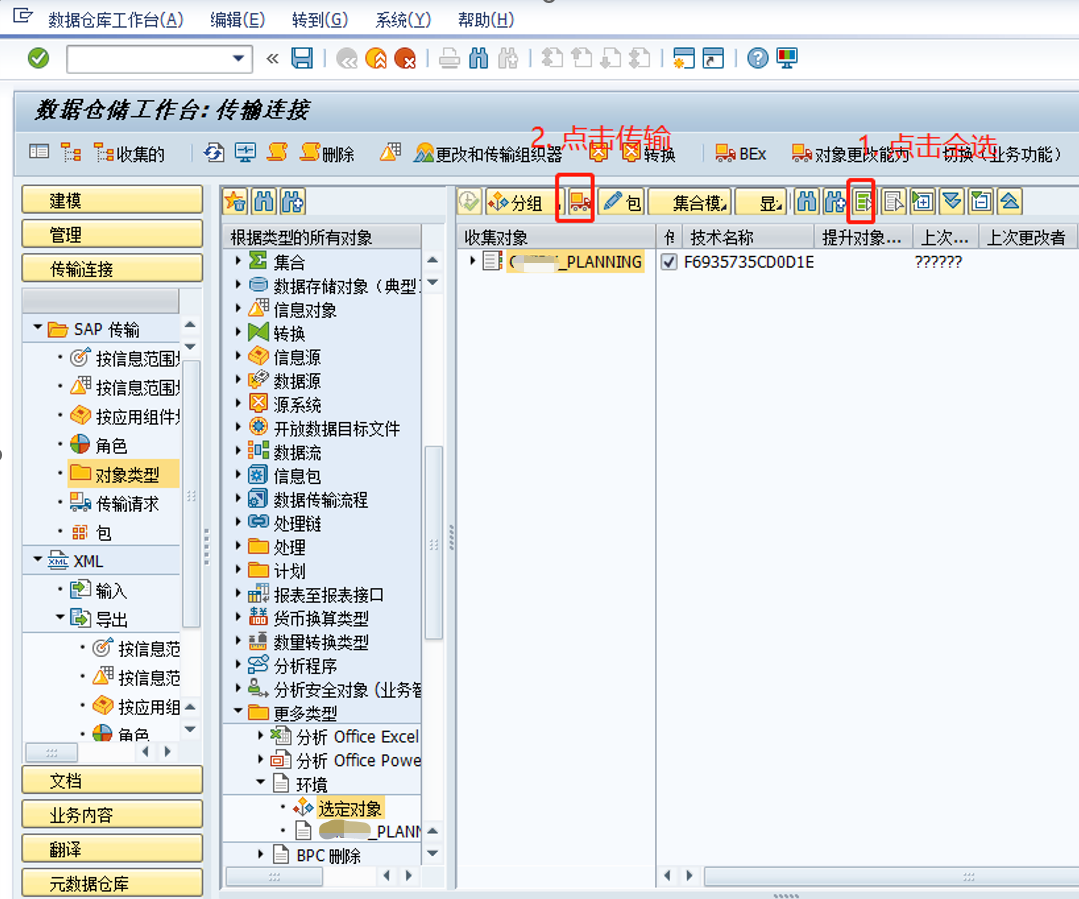Click the green Enter checkmark icon
The width and height of the screenshot is (1079, 899).
[39, 59]
